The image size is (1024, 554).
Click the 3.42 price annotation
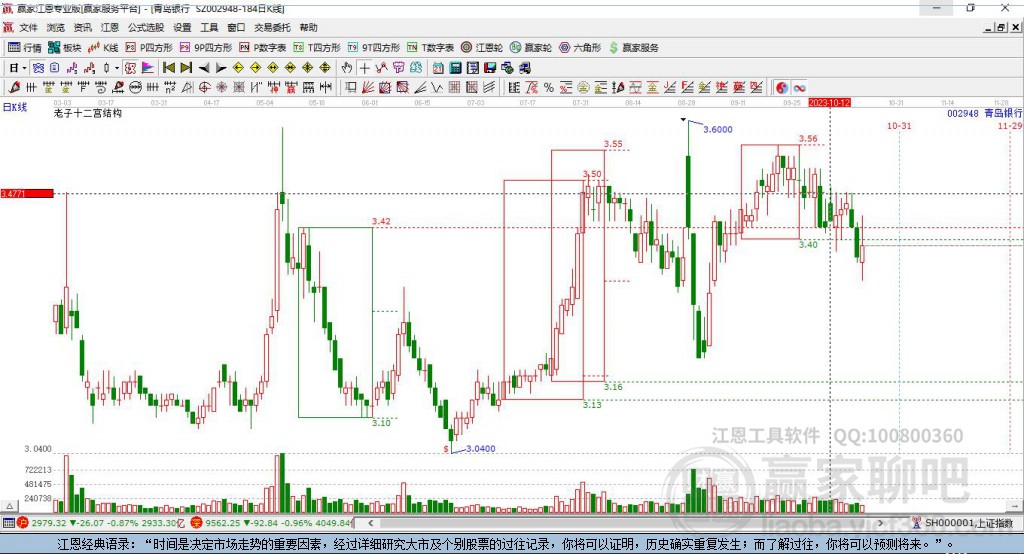[381, 221]
